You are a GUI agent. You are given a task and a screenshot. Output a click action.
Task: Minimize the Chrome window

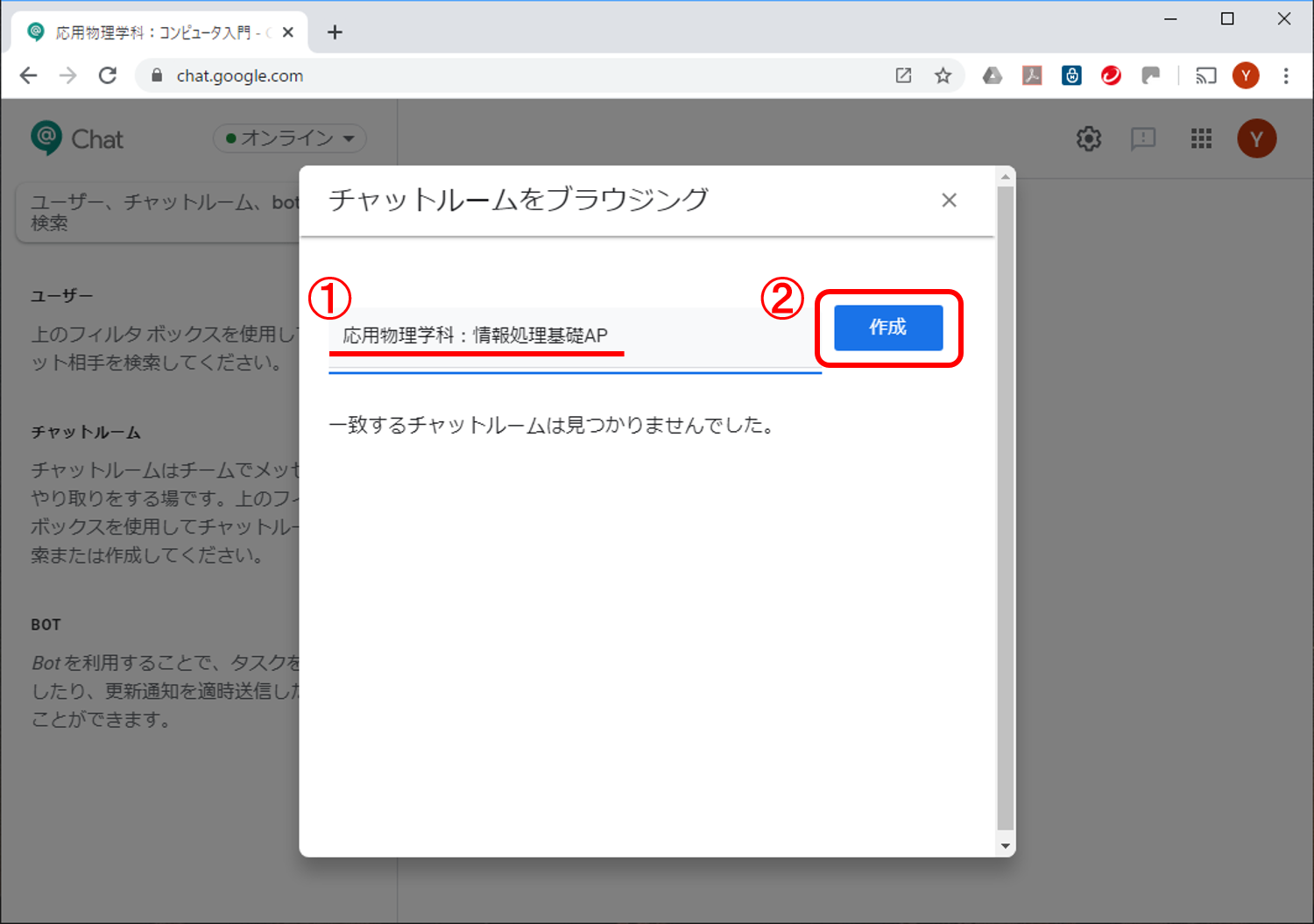click(1170, 18)
